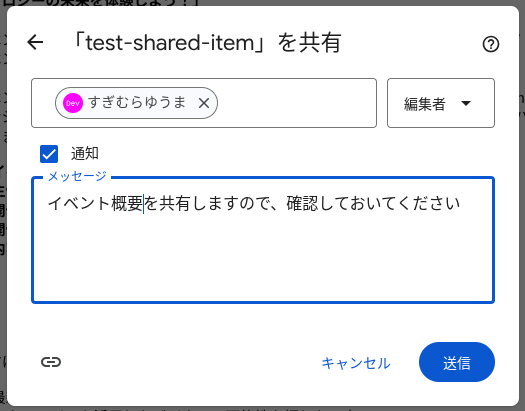This screenshot has height=411, width=525.
Task: Place the cursor after ください in the message
Action: pyautogui.click(x=461, y=203)
